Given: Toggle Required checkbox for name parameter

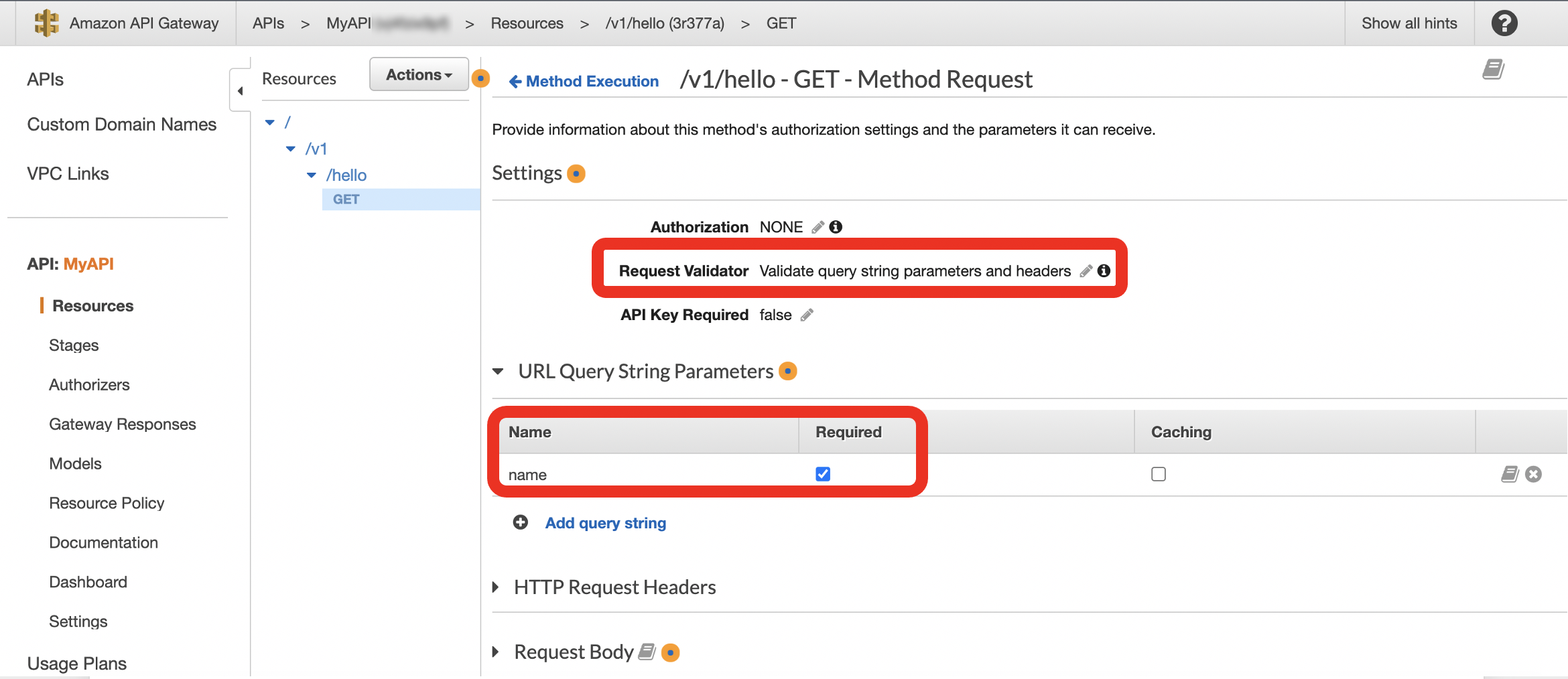Looking at the screenshot, I should pos(823,474).
